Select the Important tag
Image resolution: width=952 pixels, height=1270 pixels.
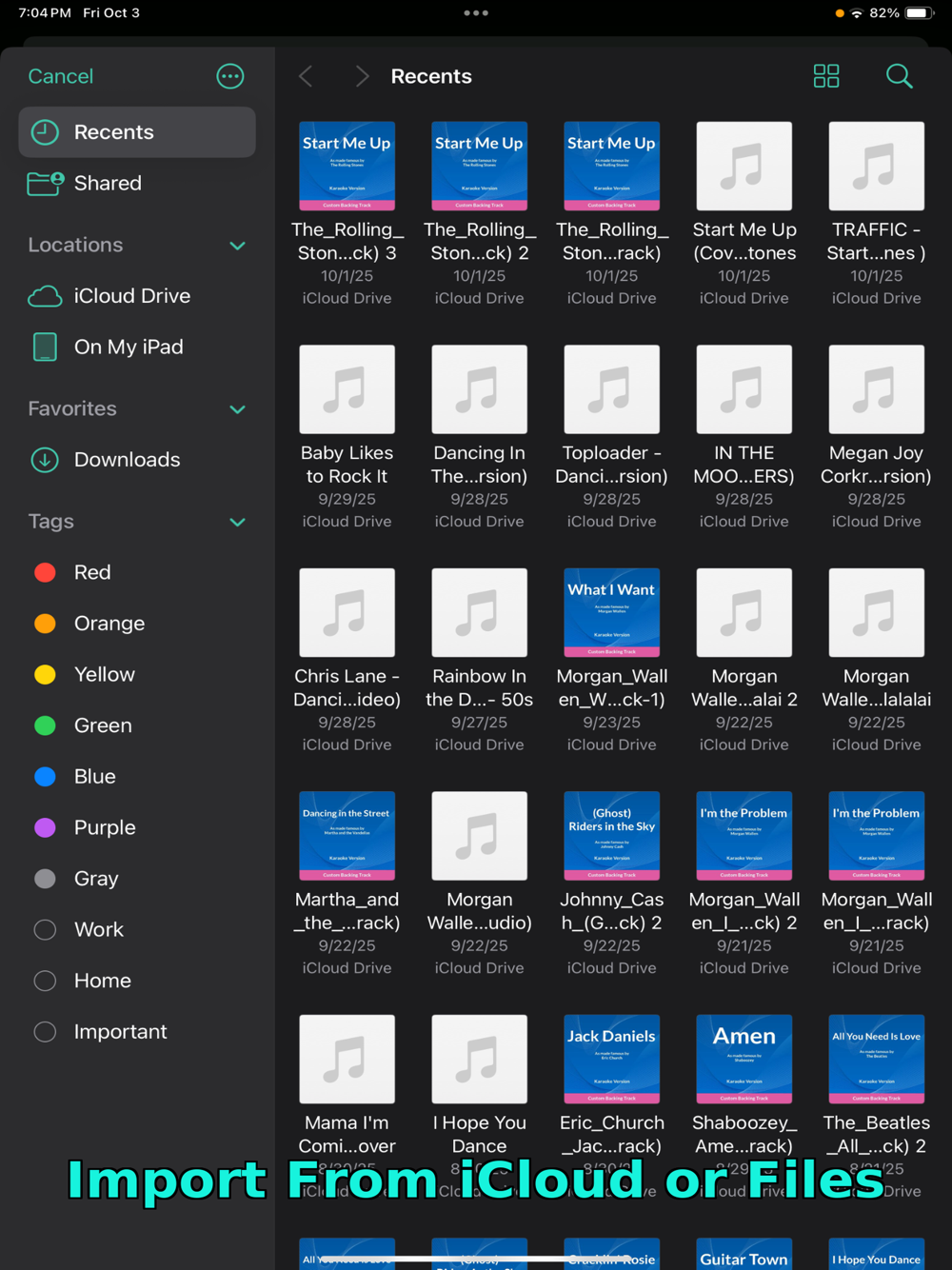point(137,1032)
